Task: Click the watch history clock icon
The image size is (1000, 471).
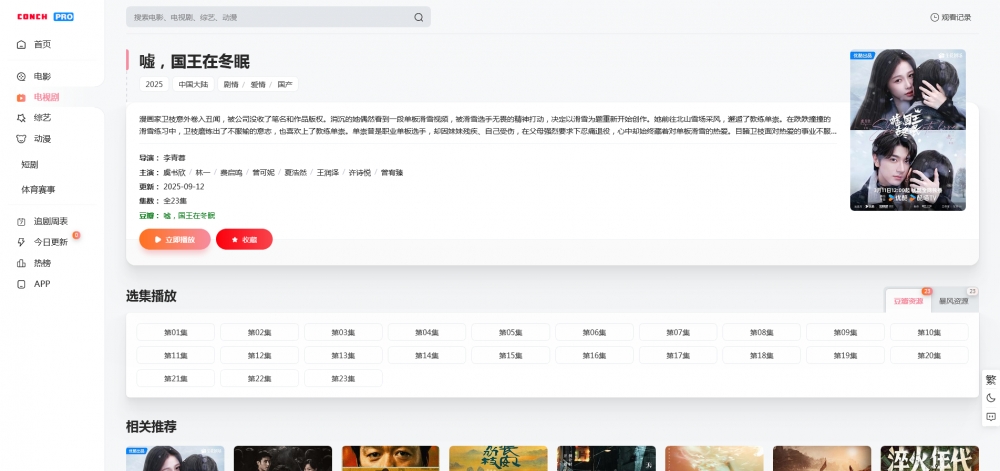Action: pyautogui.click(x=934, y=17)
